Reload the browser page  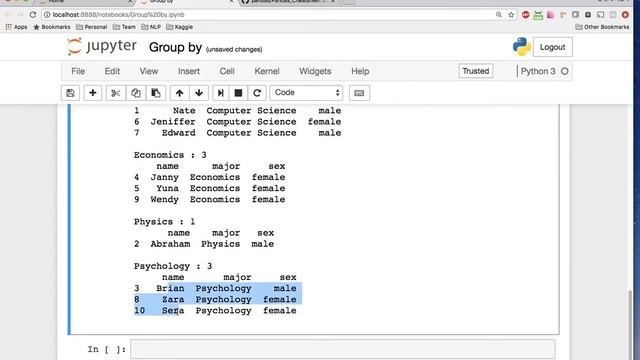[33, 15]
